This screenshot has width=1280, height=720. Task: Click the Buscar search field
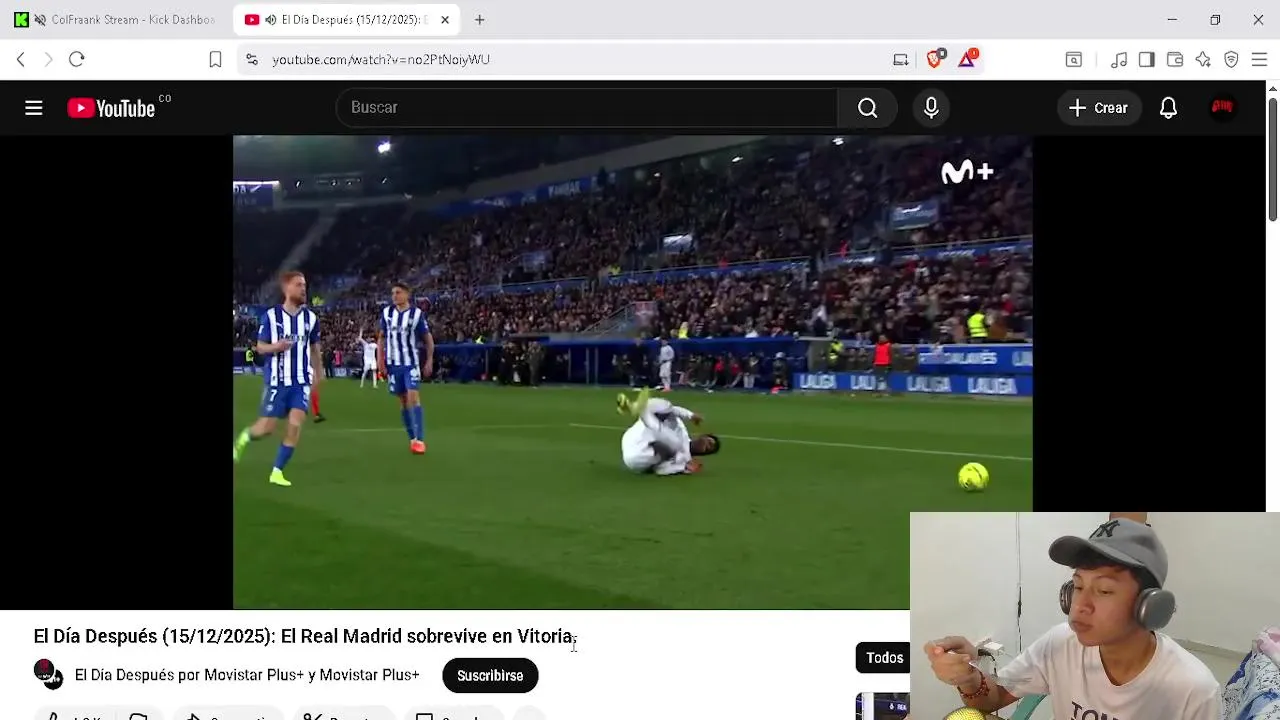pos(587,107)
